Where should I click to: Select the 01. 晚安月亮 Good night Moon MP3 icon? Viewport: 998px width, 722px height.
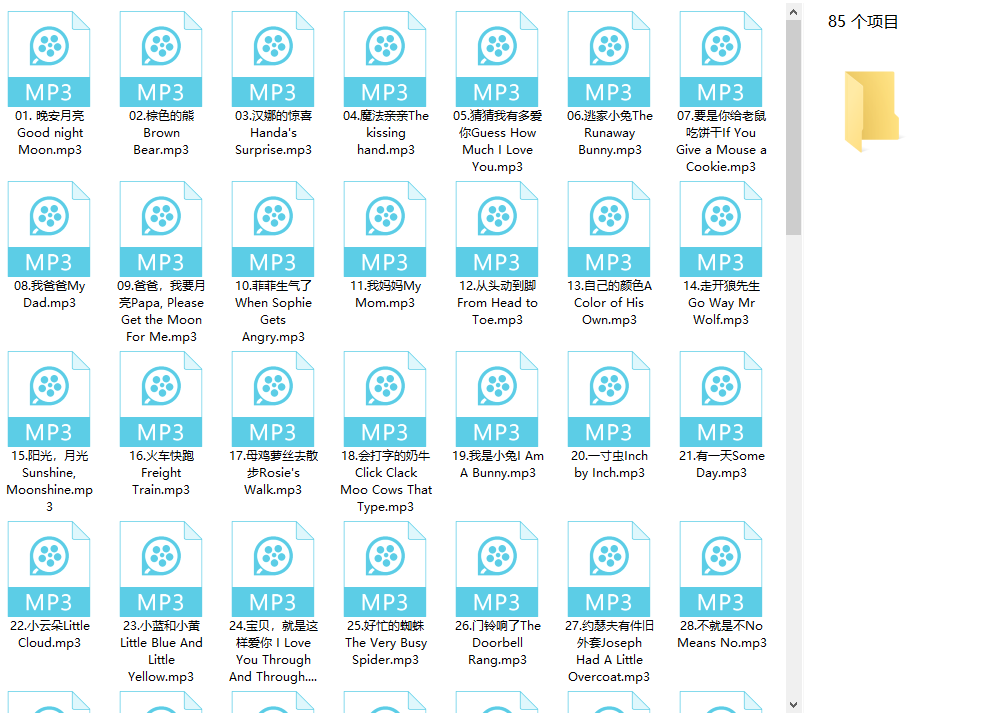[49, 59]
